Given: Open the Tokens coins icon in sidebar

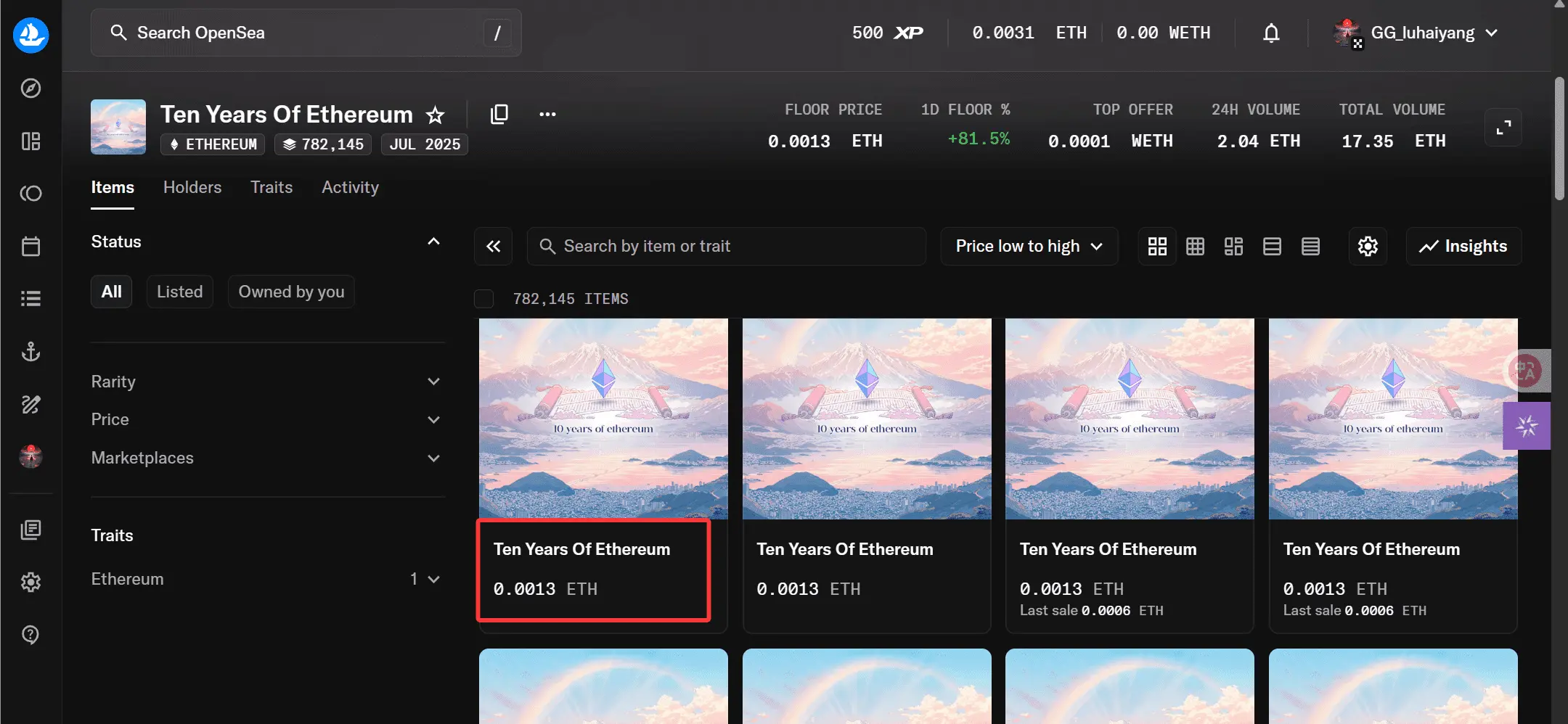Looking at the screenshot, I should coord(30,194).
